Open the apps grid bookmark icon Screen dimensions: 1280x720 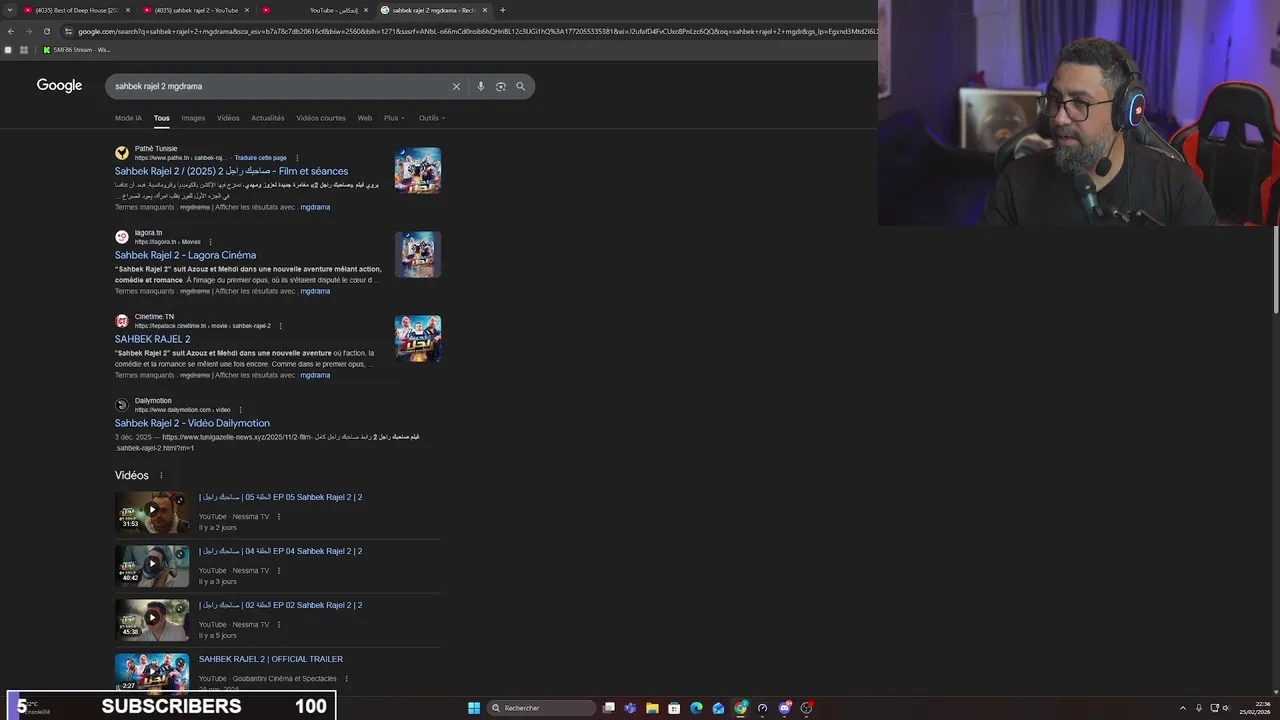23,49
